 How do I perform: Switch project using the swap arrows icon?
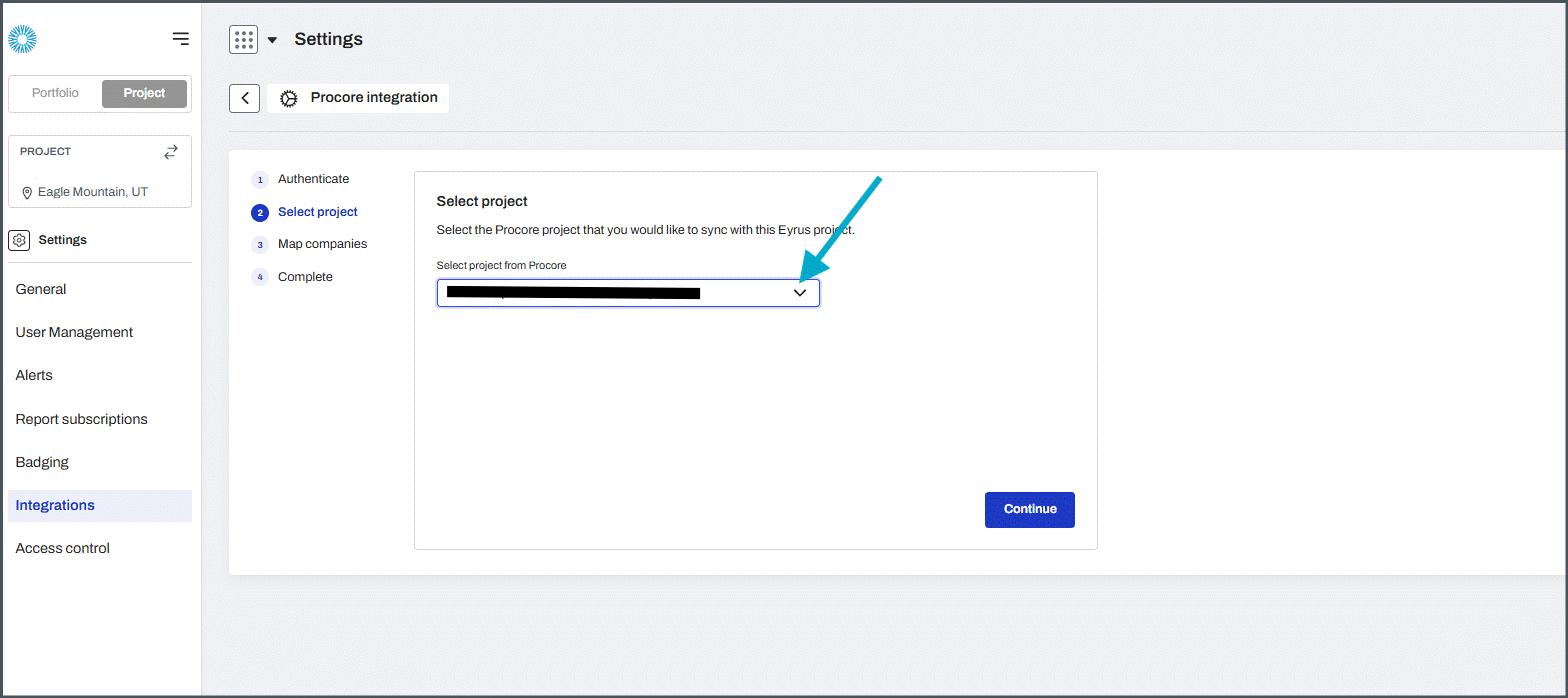171,152
